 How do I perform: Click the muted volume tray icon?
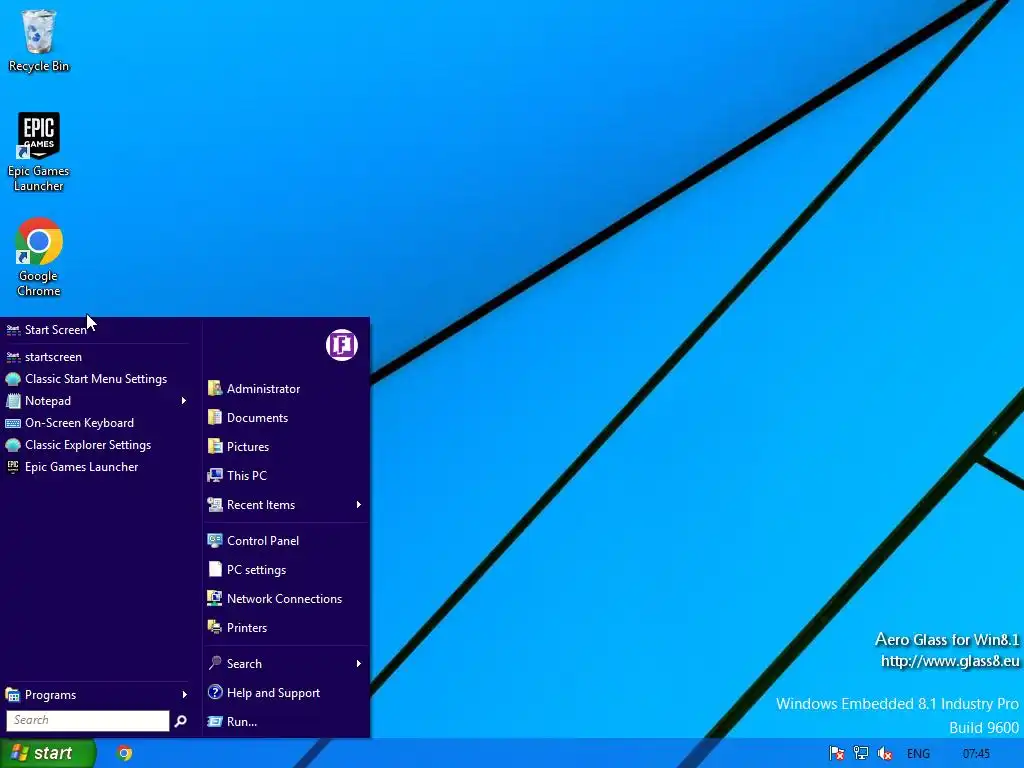coord(885,754)
